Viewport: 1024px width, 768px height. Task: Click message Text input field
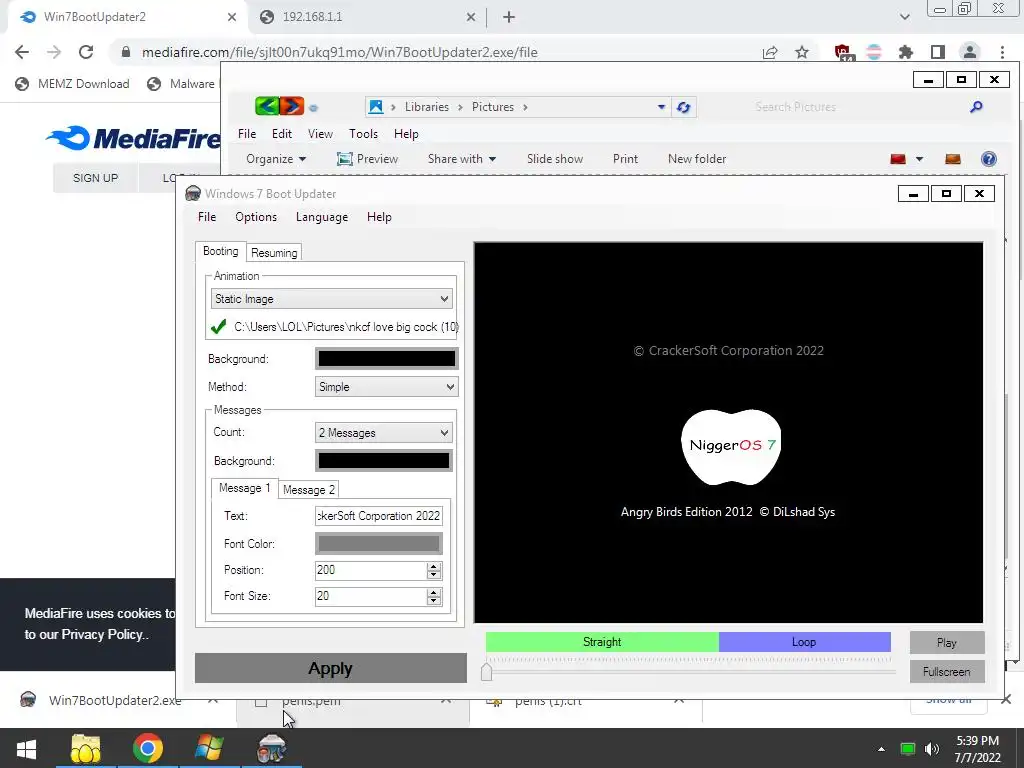(x=379, y=515)
